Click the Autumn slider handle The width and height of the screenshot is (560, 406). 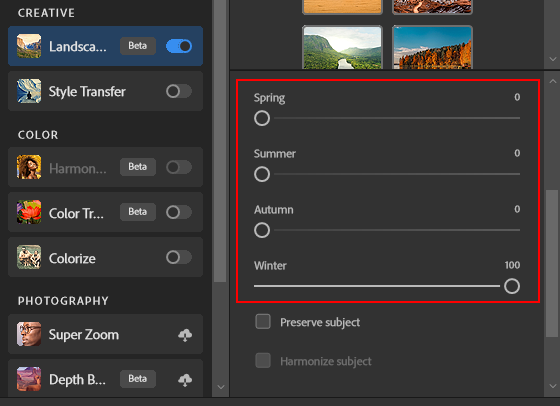262,230
